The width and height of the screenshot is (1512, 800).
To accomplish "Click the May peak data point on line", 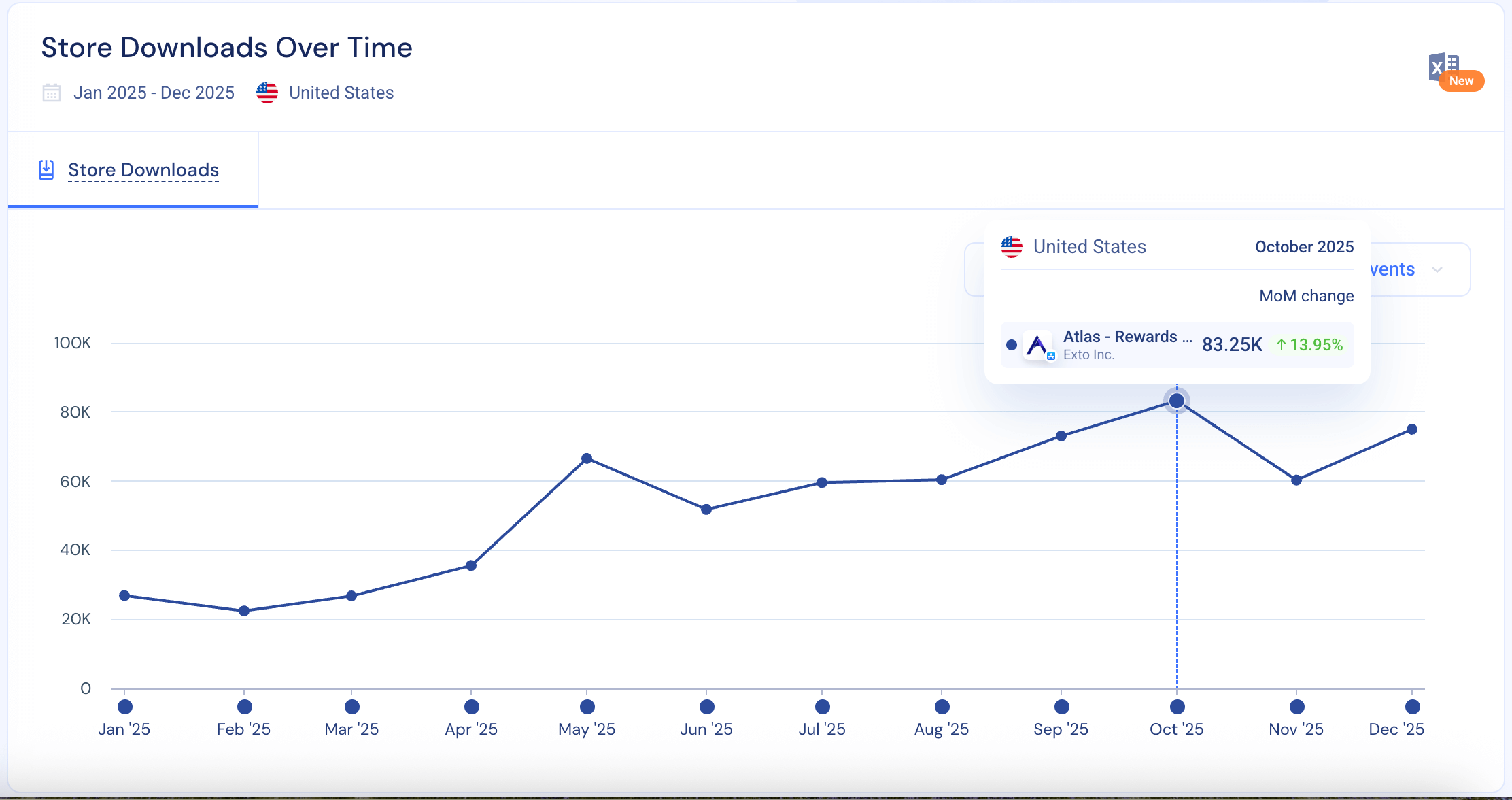I will 587,459.
